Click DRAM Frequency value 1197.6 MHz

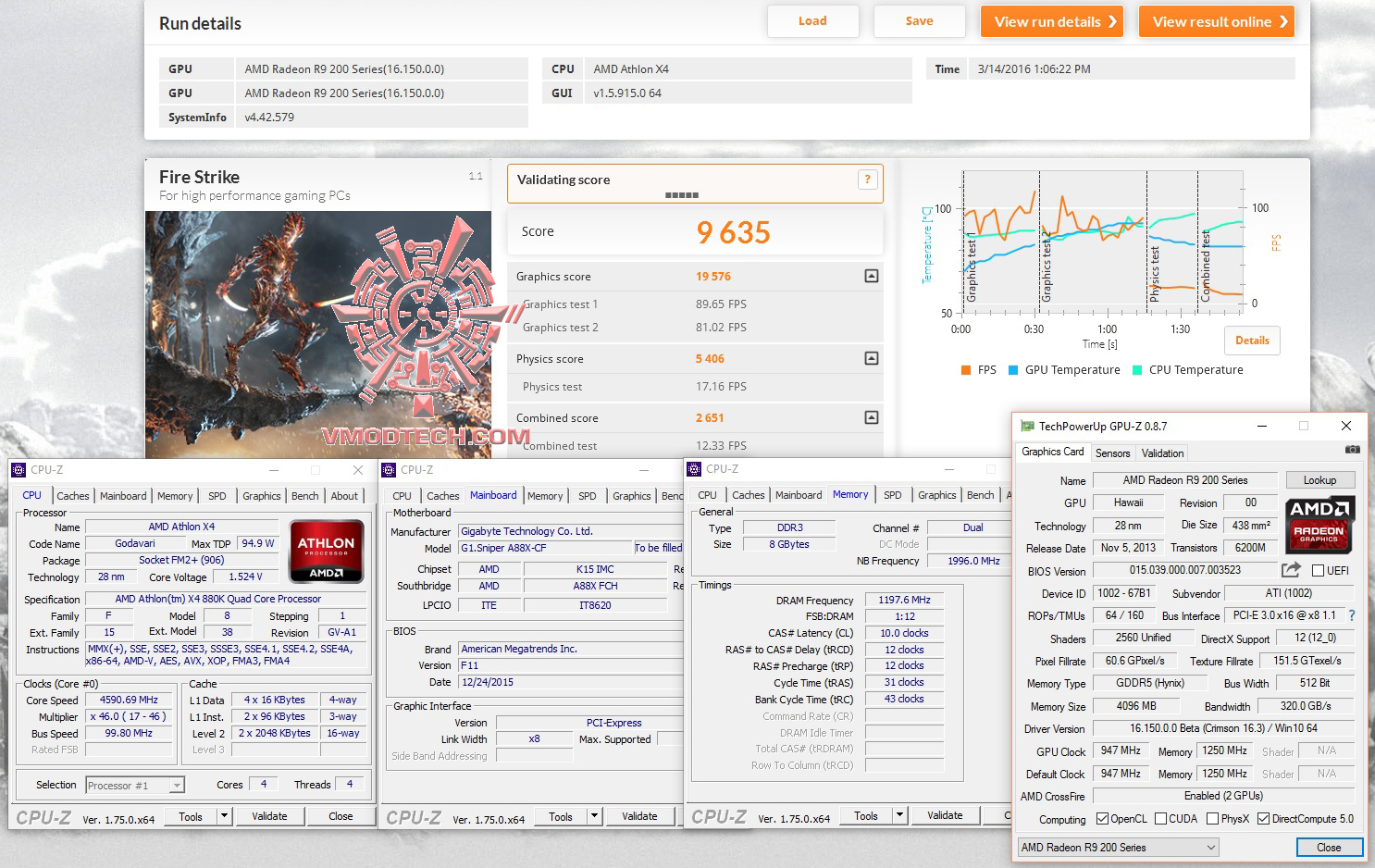[904, 600]
